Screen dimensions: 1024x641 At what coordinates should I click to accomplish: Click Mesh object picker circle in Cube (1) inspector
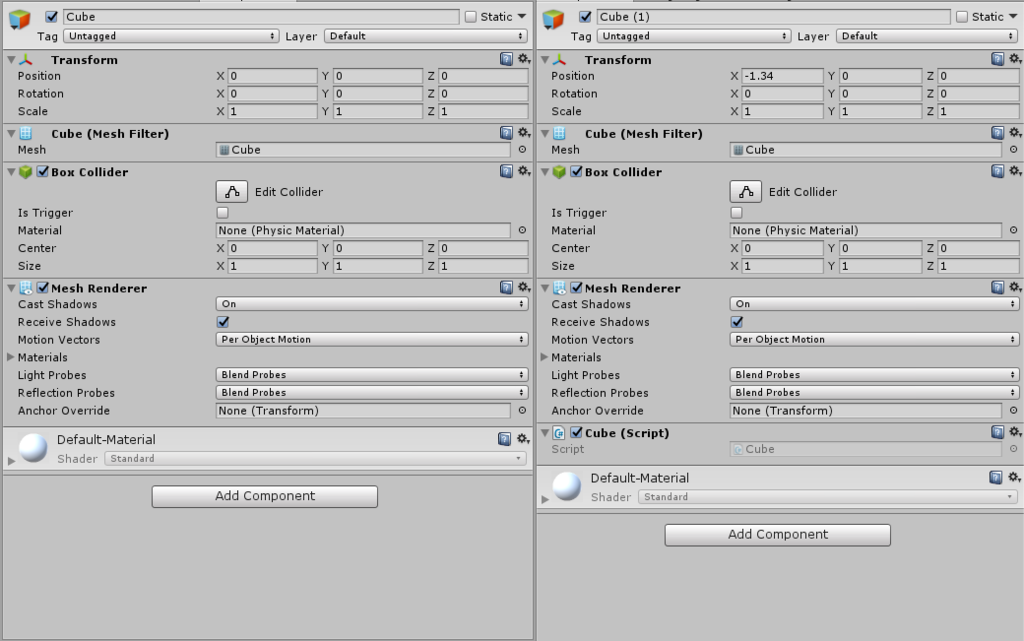pos(1014,149)
